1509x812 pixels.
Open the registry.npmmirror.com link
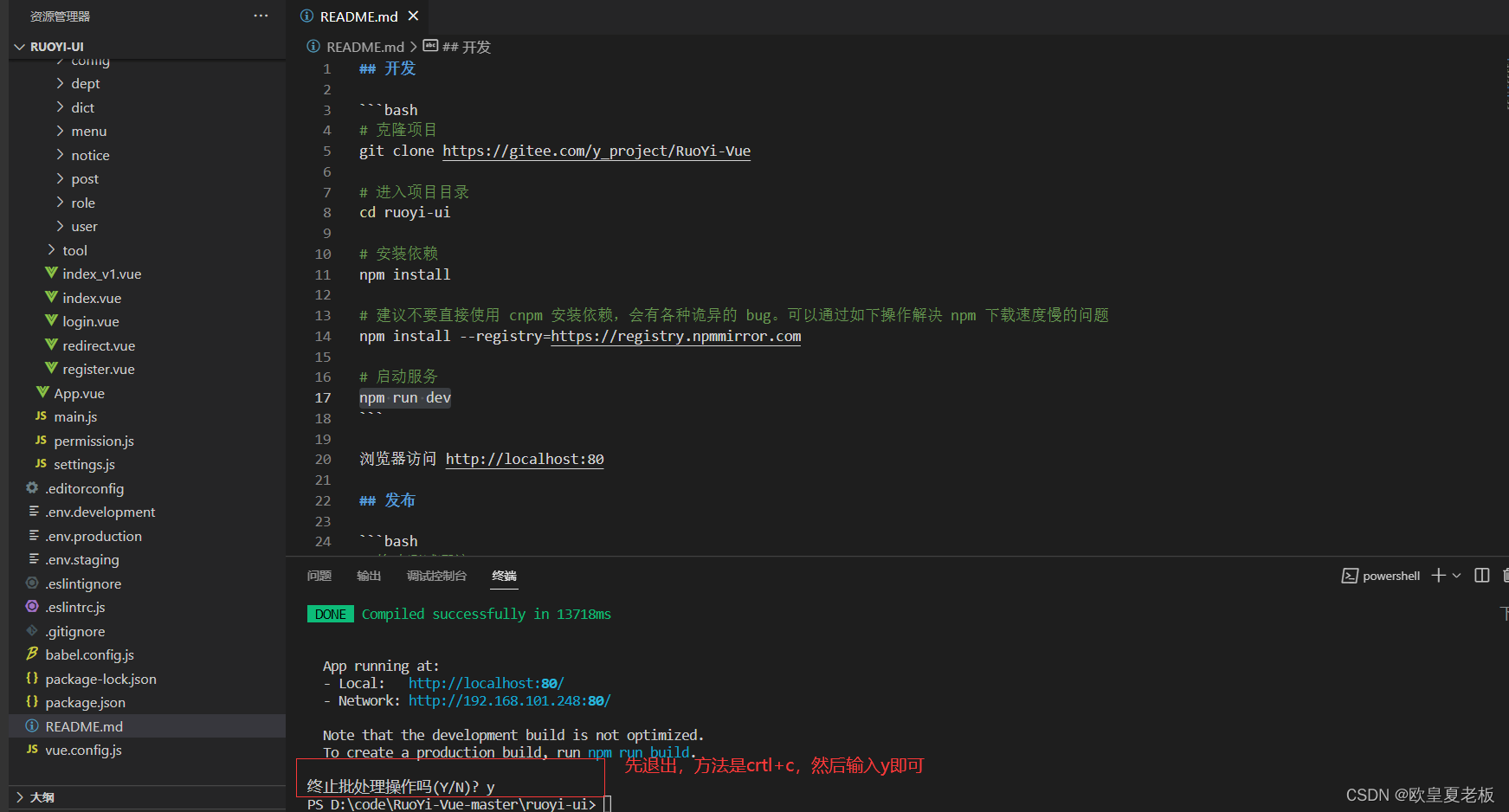[x=676, y=336]
